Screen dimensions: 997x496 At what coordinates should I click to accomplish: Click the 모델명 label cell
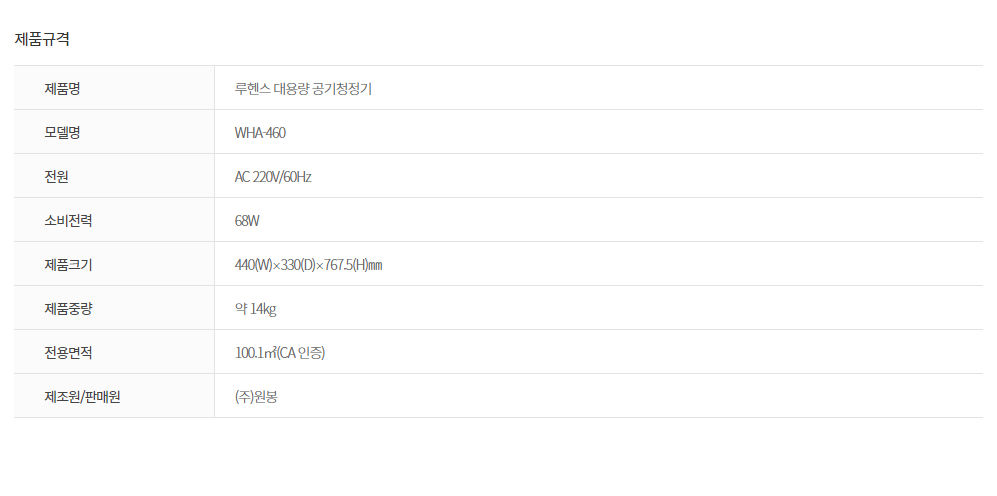tap(62, 133)
